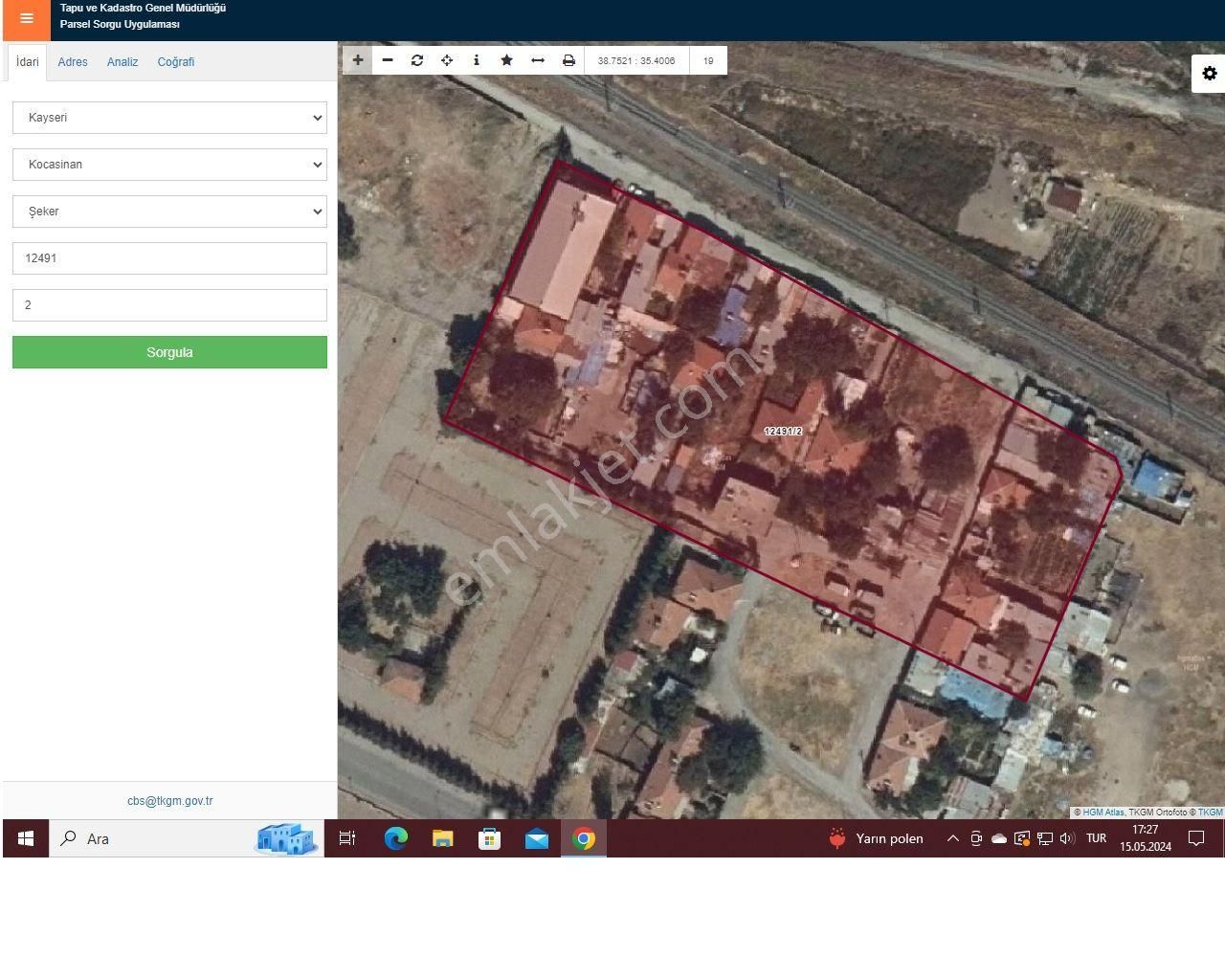The height and width of the screenshot is (980, 1225).
Task: Click the Ara taskbar search box
Action: 187,838
